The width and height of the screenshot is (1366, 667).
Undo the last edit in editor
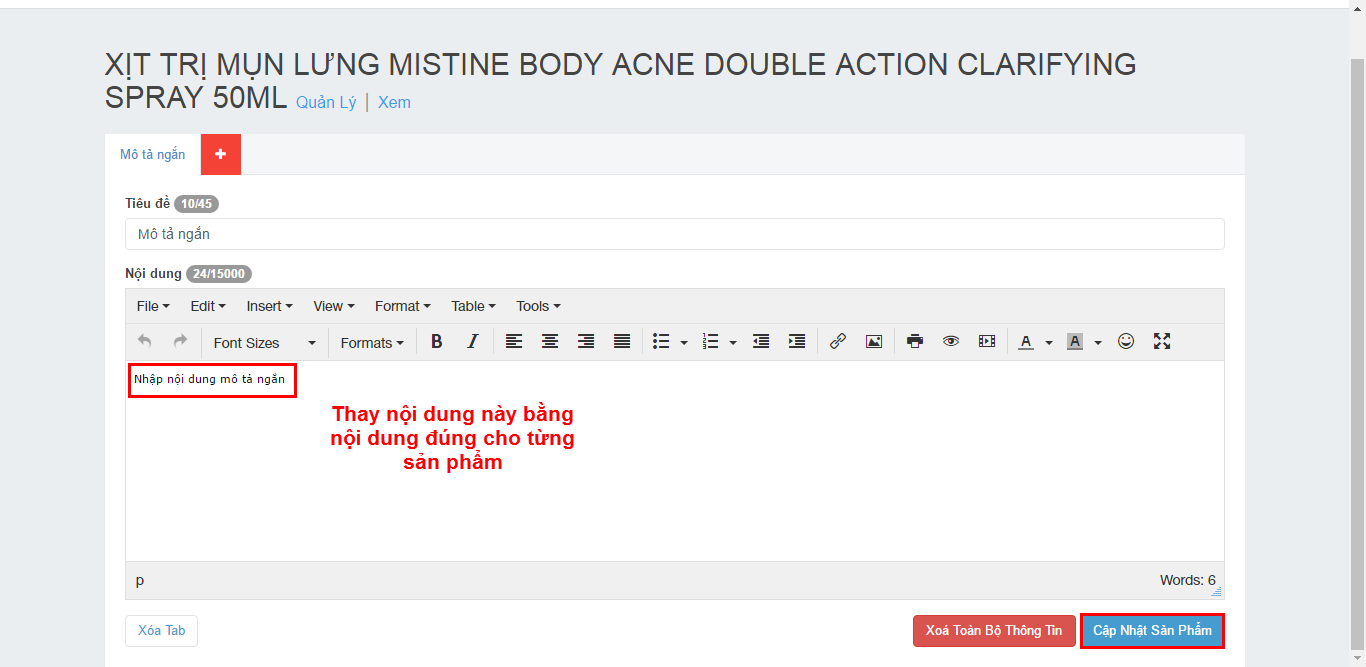[145, 342]
